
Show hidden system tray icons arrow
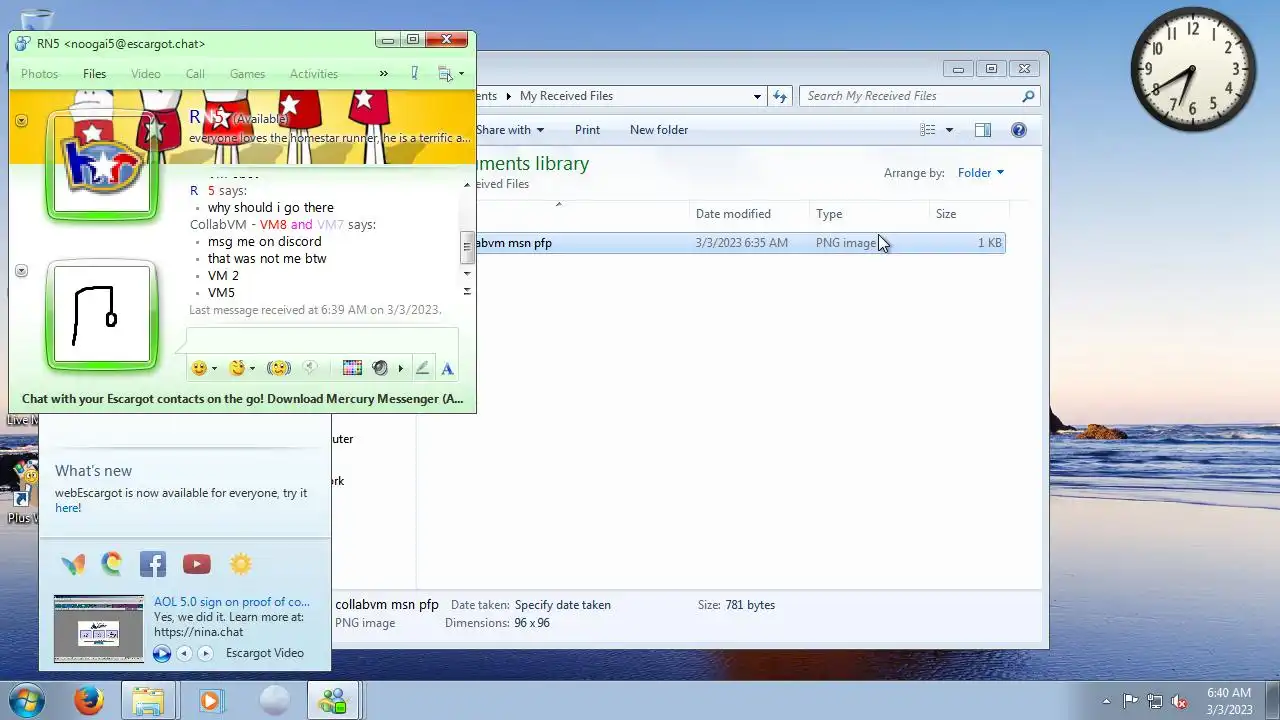point(1106,701)
